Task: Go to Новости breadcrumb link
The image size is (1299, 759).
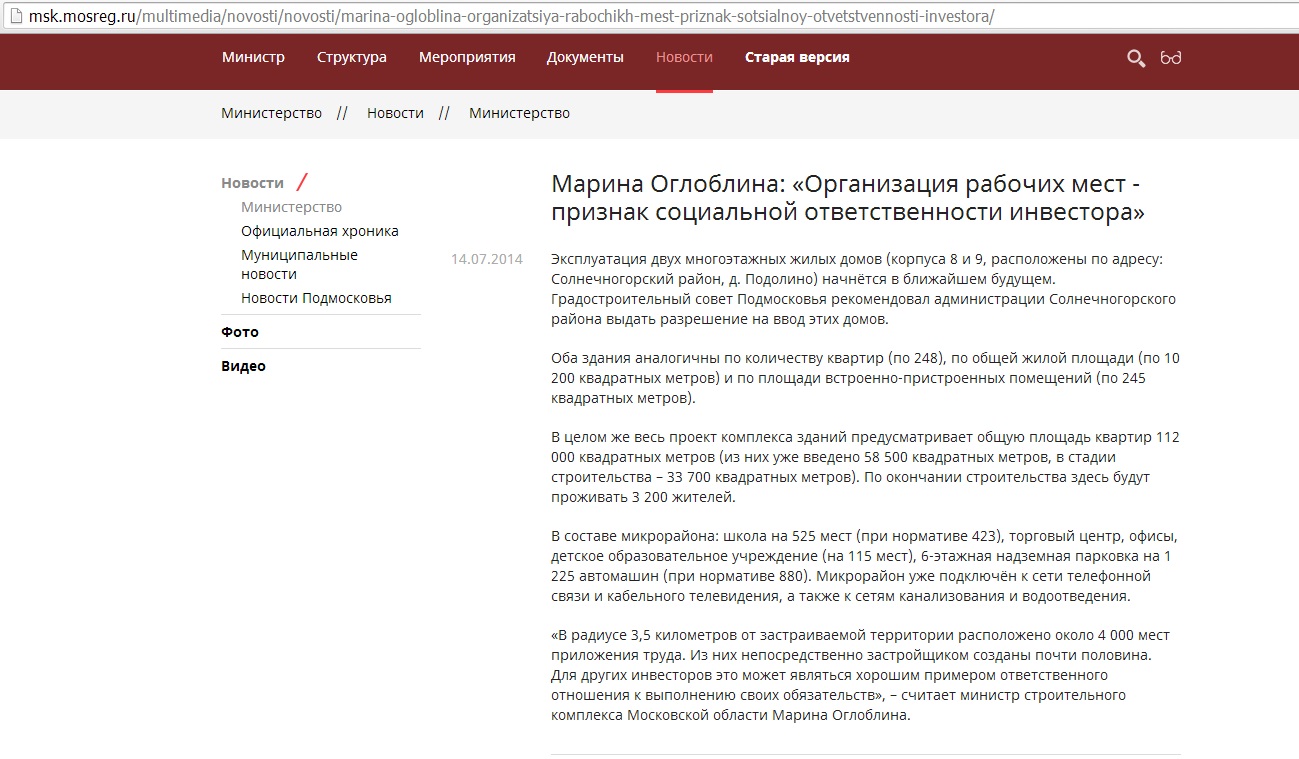Action: [395, 113]
